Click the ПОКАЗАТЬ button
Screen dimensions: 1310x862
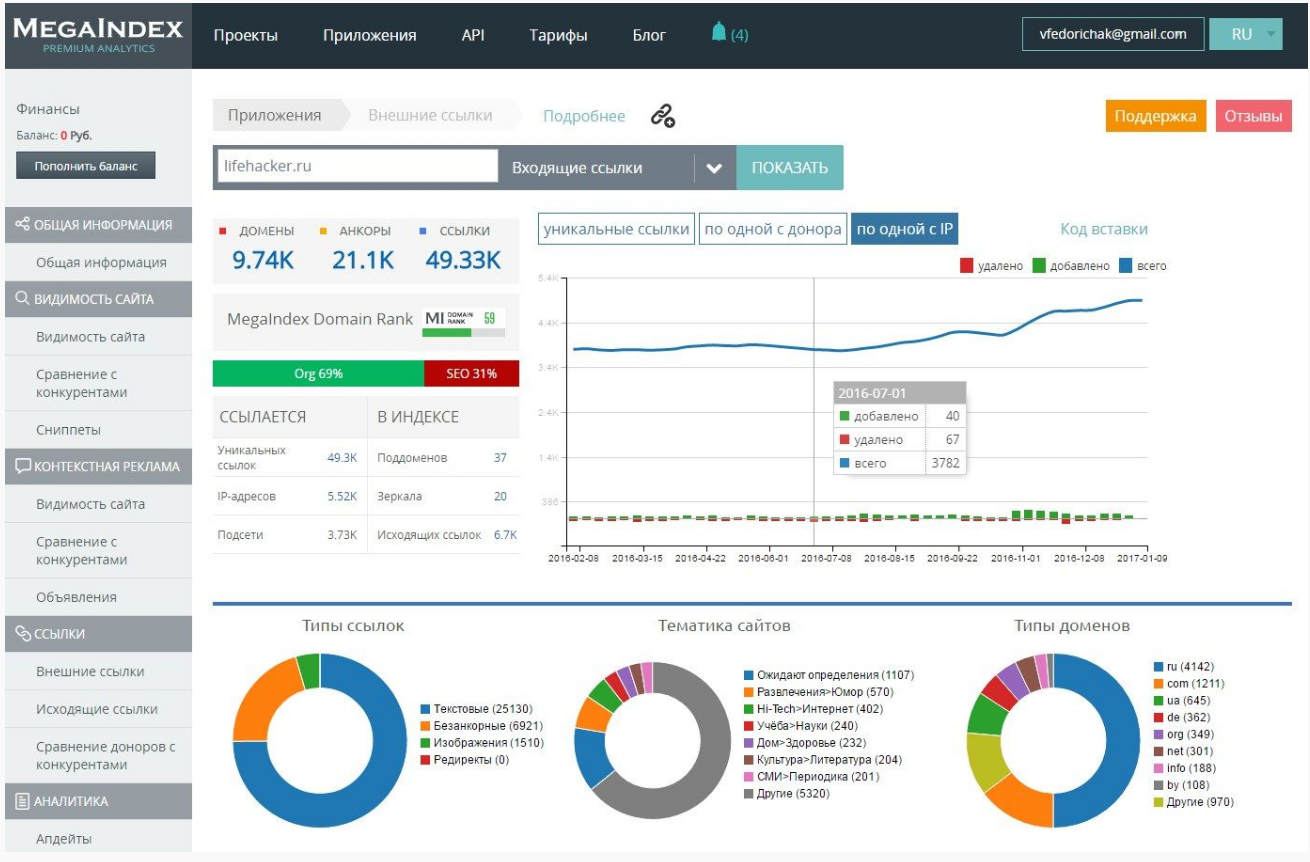pyautogui.click(x=790, y=168)
